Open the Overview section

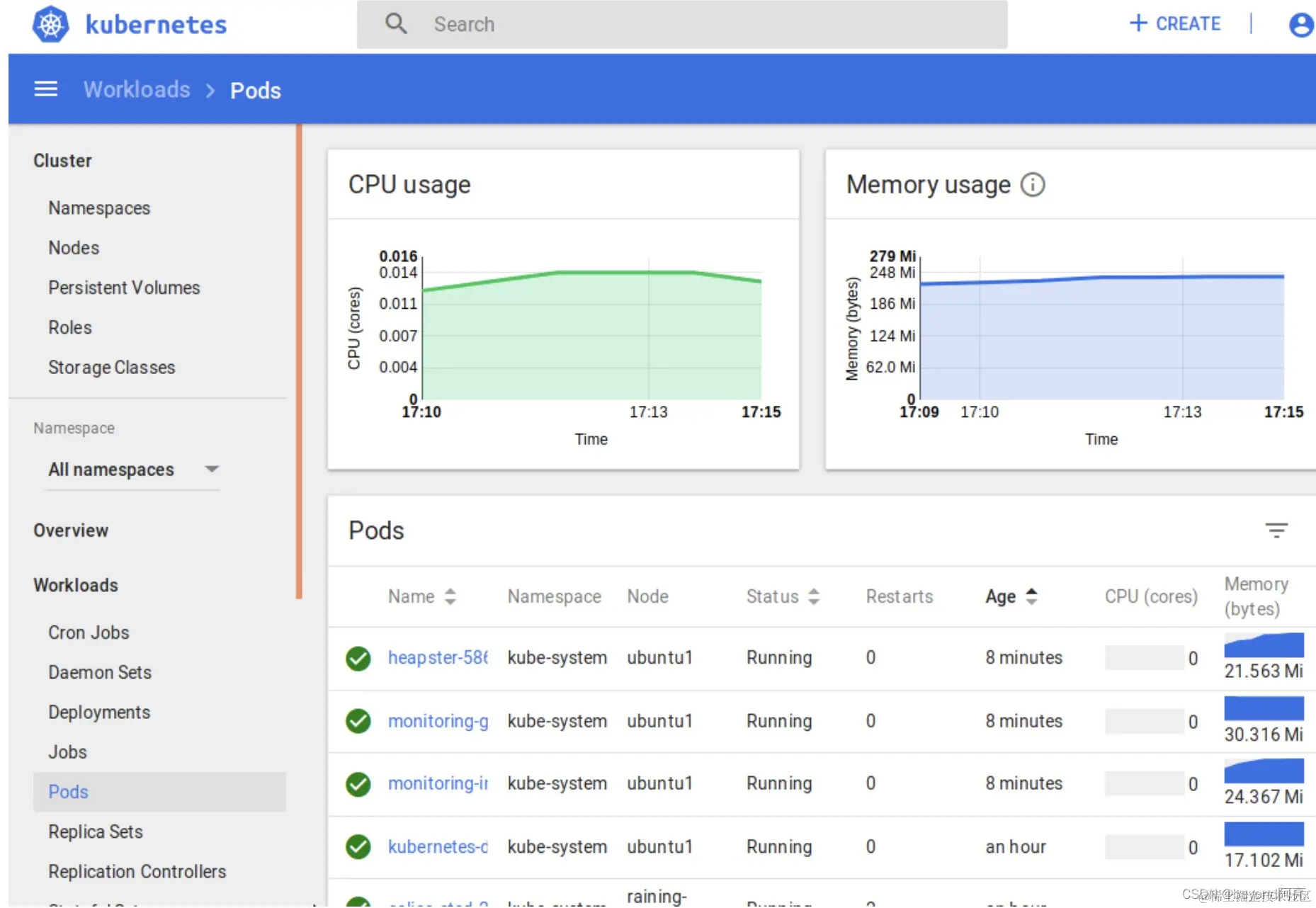pos(71,530)
